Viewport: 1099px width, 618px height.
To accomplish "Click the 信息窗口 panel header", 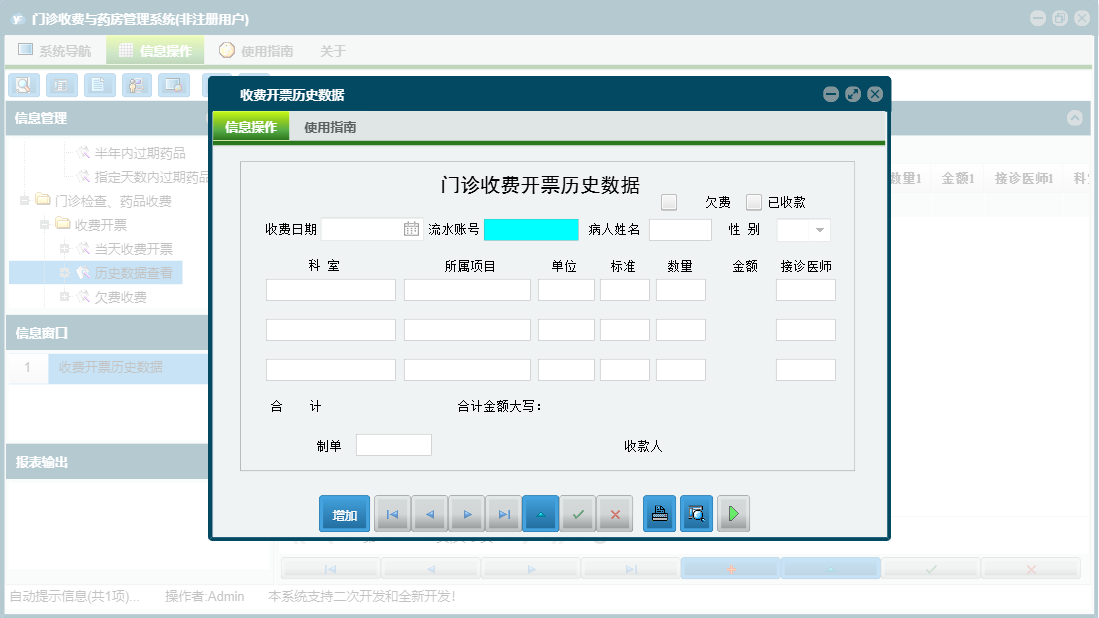I will [107, 333].
